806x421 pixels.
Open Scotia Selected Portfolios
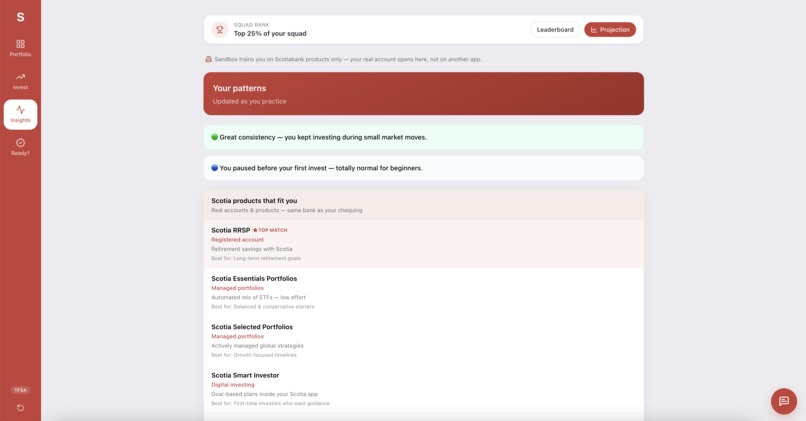coord(424,340)
